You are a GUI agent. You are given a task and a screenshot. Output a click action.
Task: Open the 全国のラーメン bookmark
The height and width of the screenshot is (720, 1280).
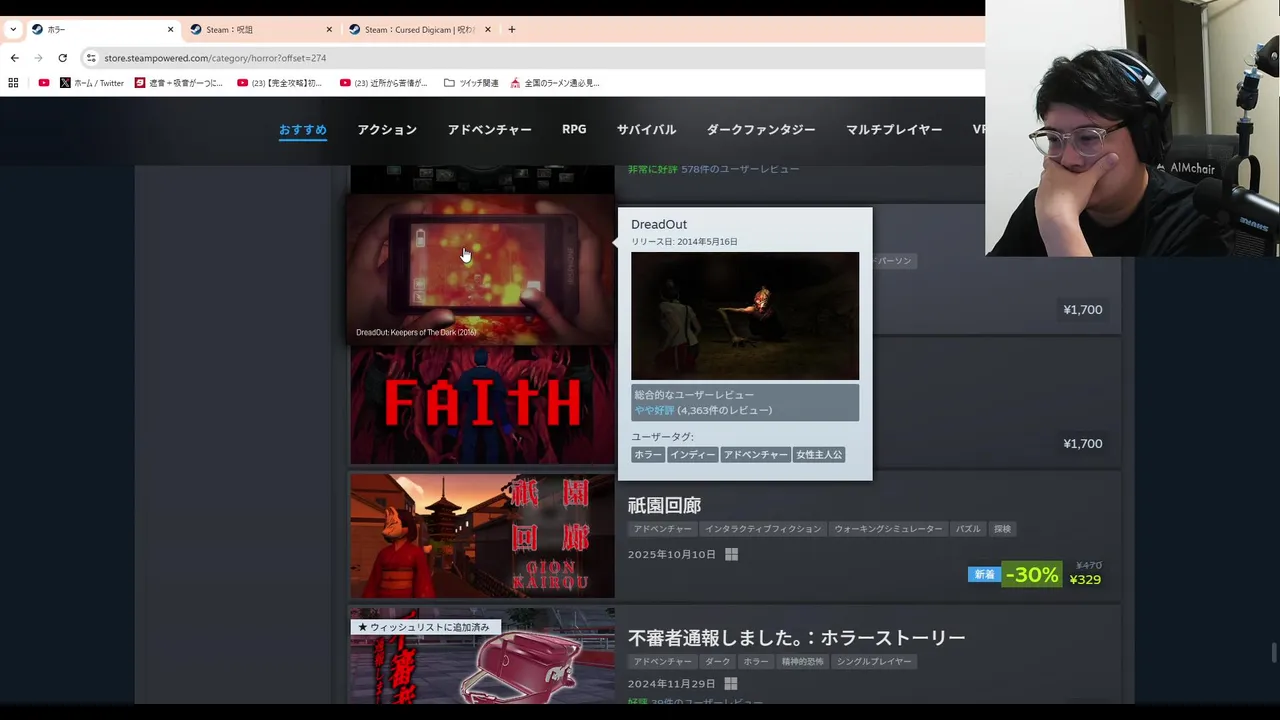pyautogui.click(x=555, y=83)
